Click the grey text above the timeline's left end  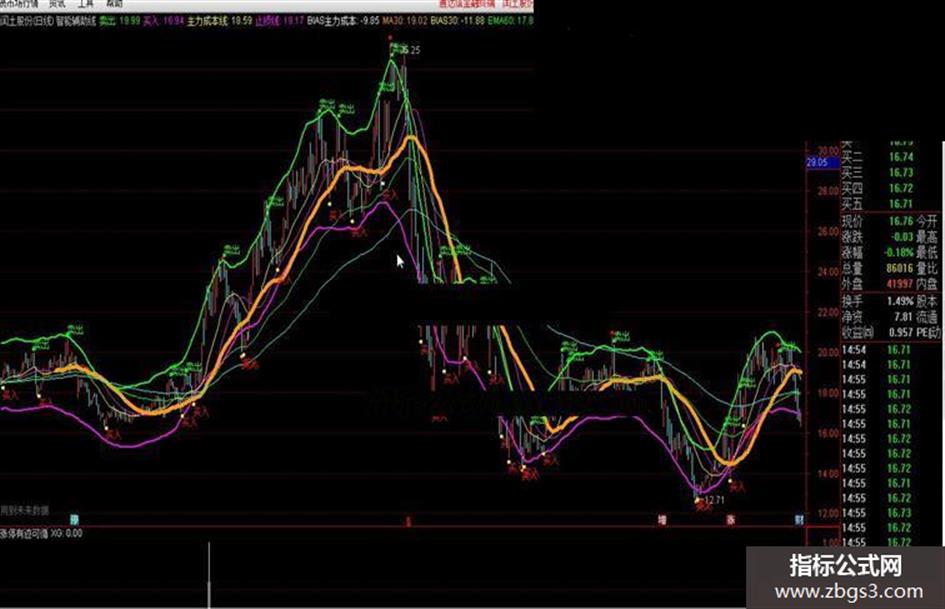[x=25, y=510]
